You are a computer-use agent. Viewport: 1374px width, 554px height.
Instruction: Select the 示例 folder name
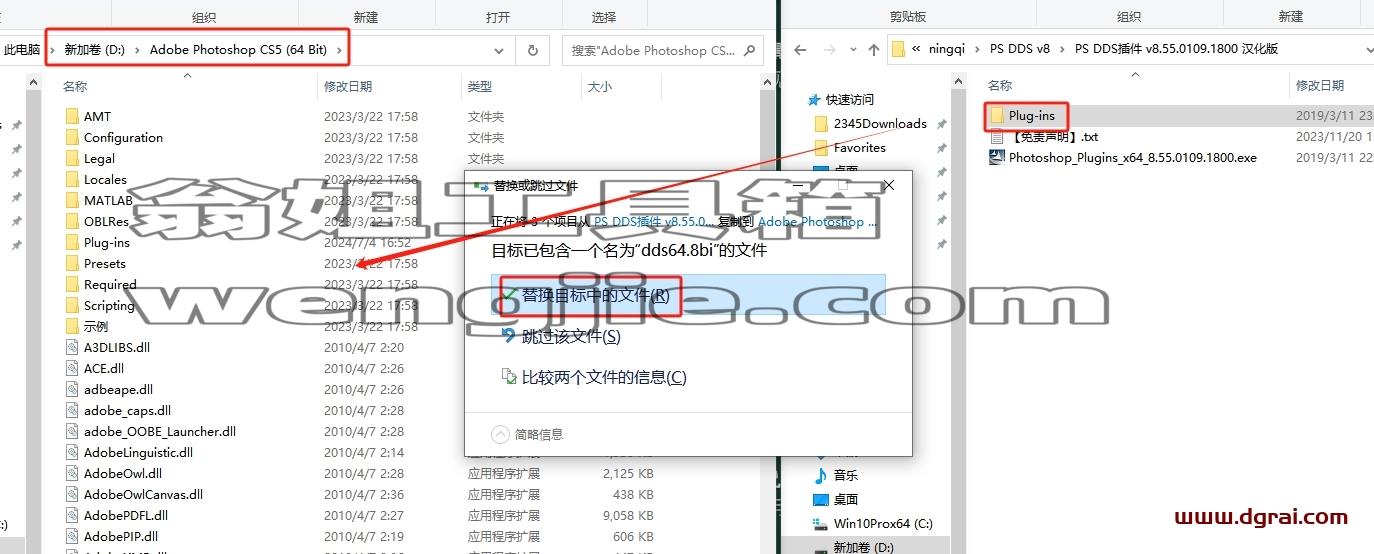point(96,326)
